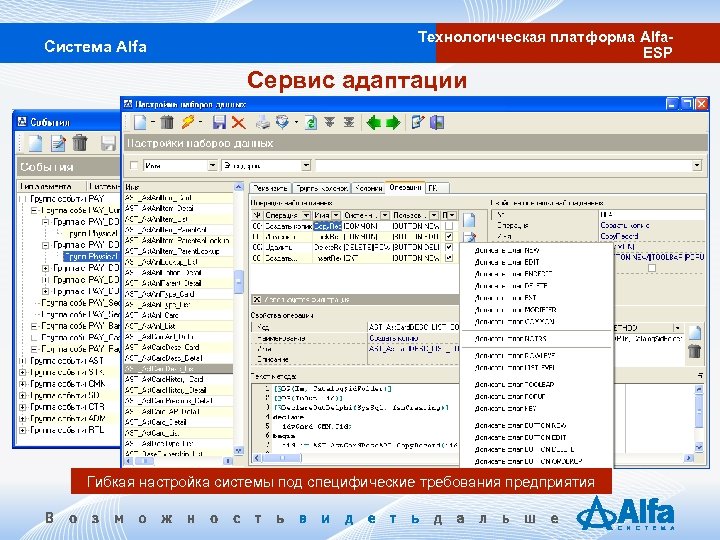Expand the Группа событий STK tree node
This screenshot has width=720, height=540.
(x=22, y=372)
